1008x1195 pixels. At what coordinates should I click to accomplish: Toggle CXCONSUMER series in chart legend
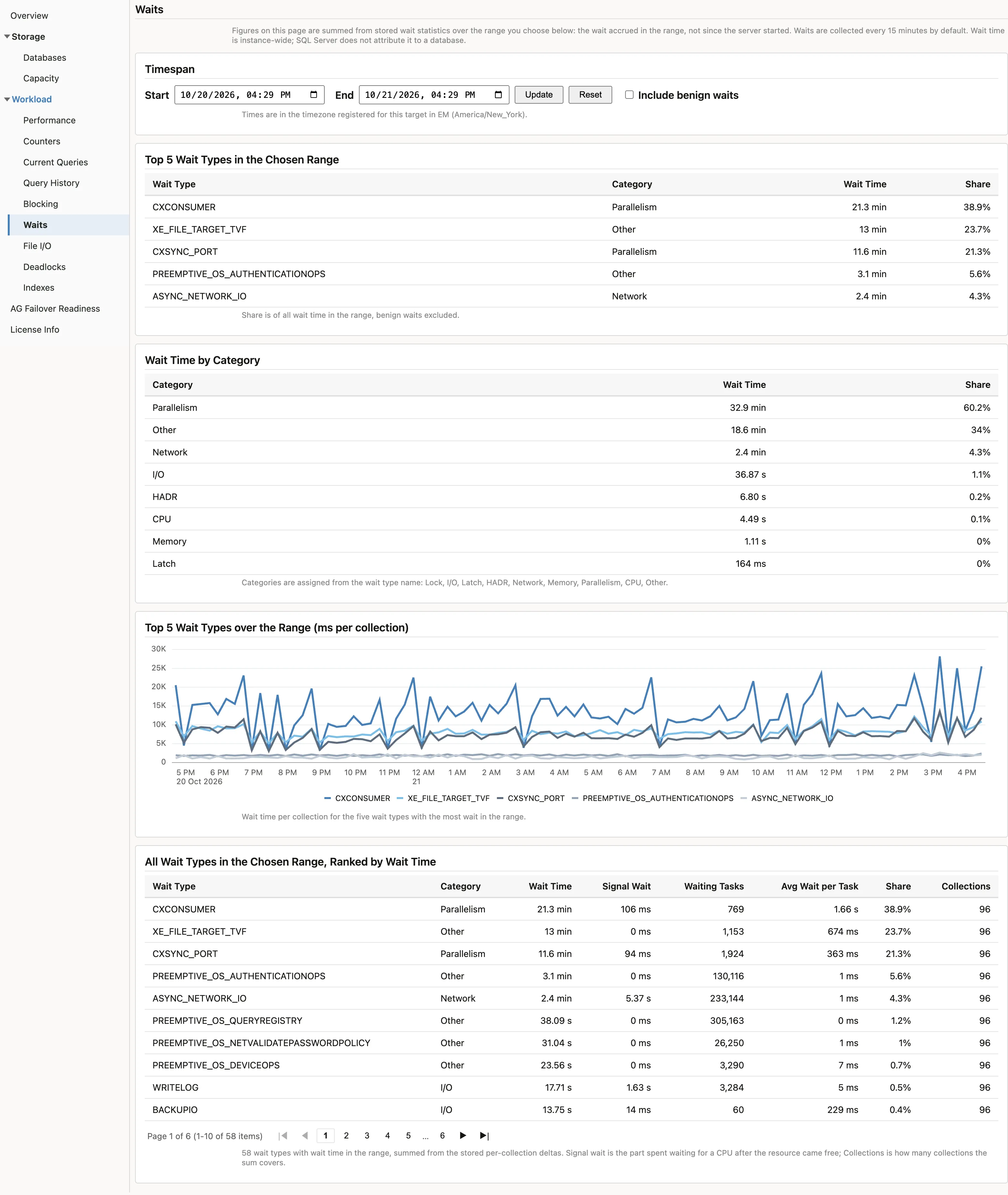357,798
